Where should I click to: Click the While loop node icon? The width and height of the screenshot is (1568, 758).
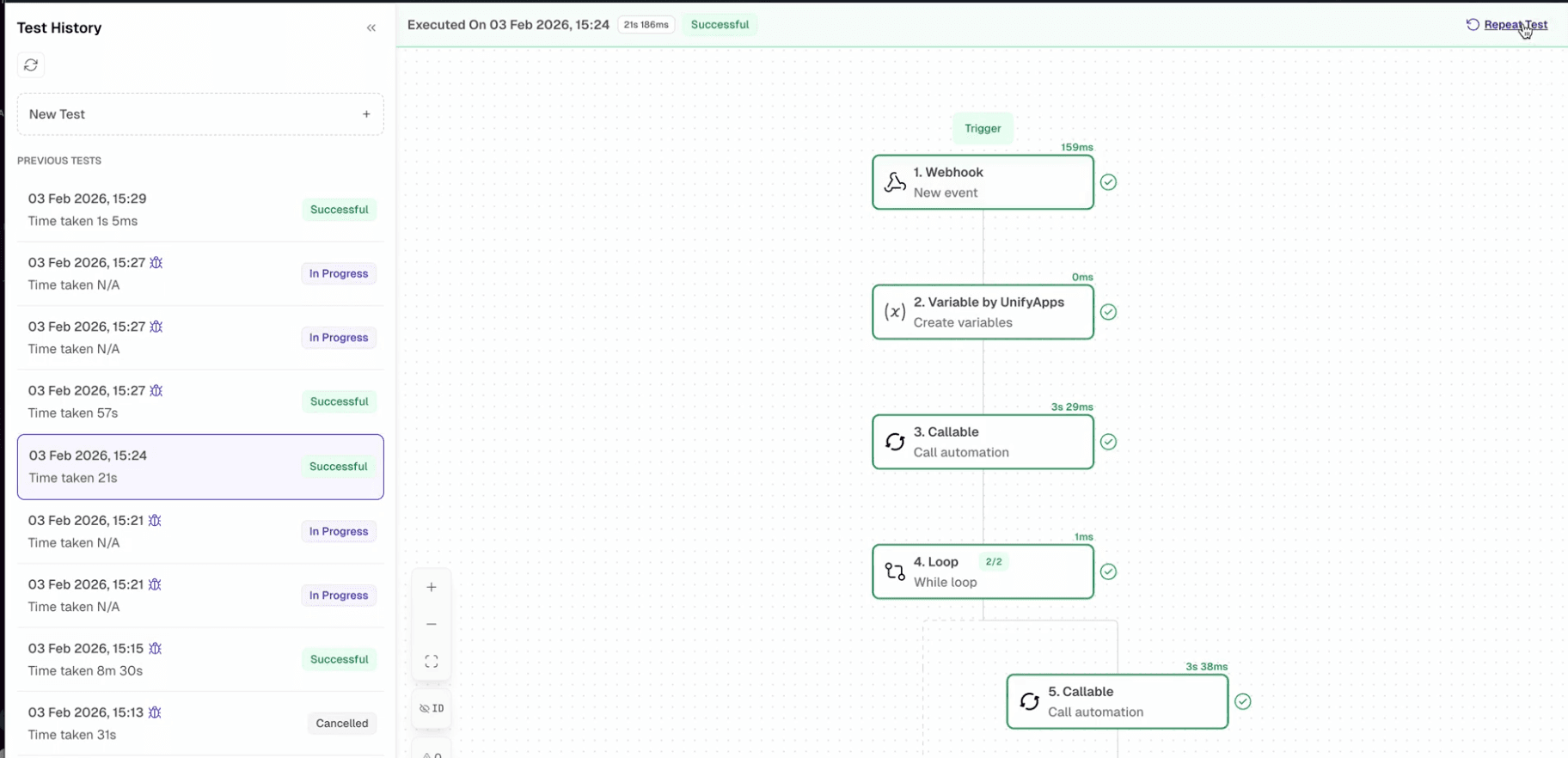895,572
